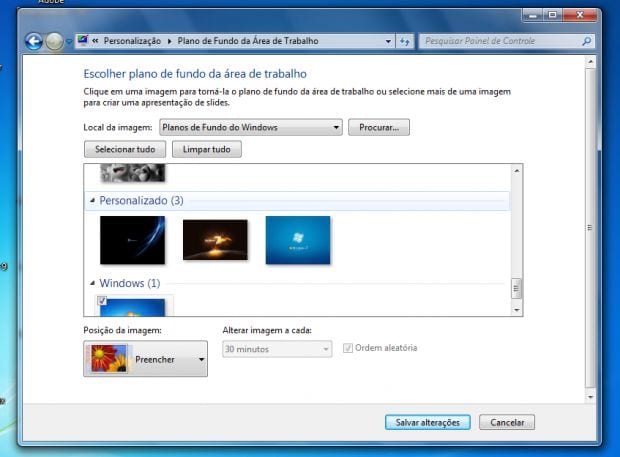Open recent pages dropdown beside navigation arrows
Viewport: 620px width, 457px height.
[x=68, y=42]
